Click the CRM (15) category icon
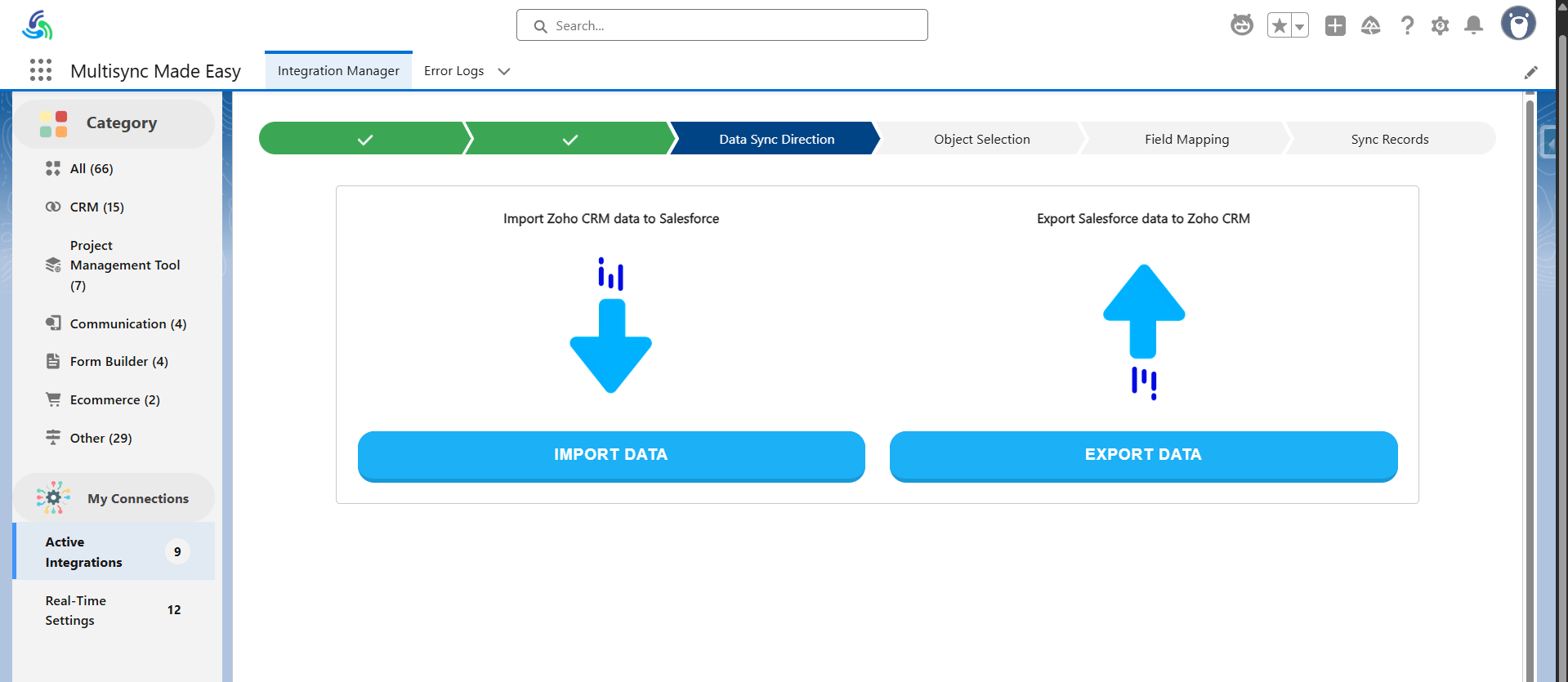The height and width of the screenshot is (682, 1568). coord(53,207)
